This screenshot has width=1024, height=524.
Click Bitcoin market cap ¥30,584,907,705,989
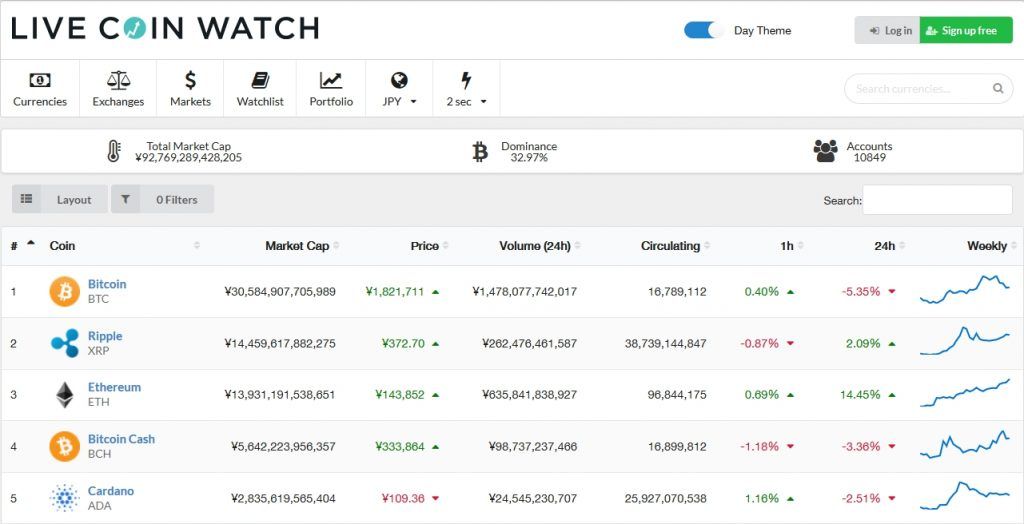tap(280, 291)
